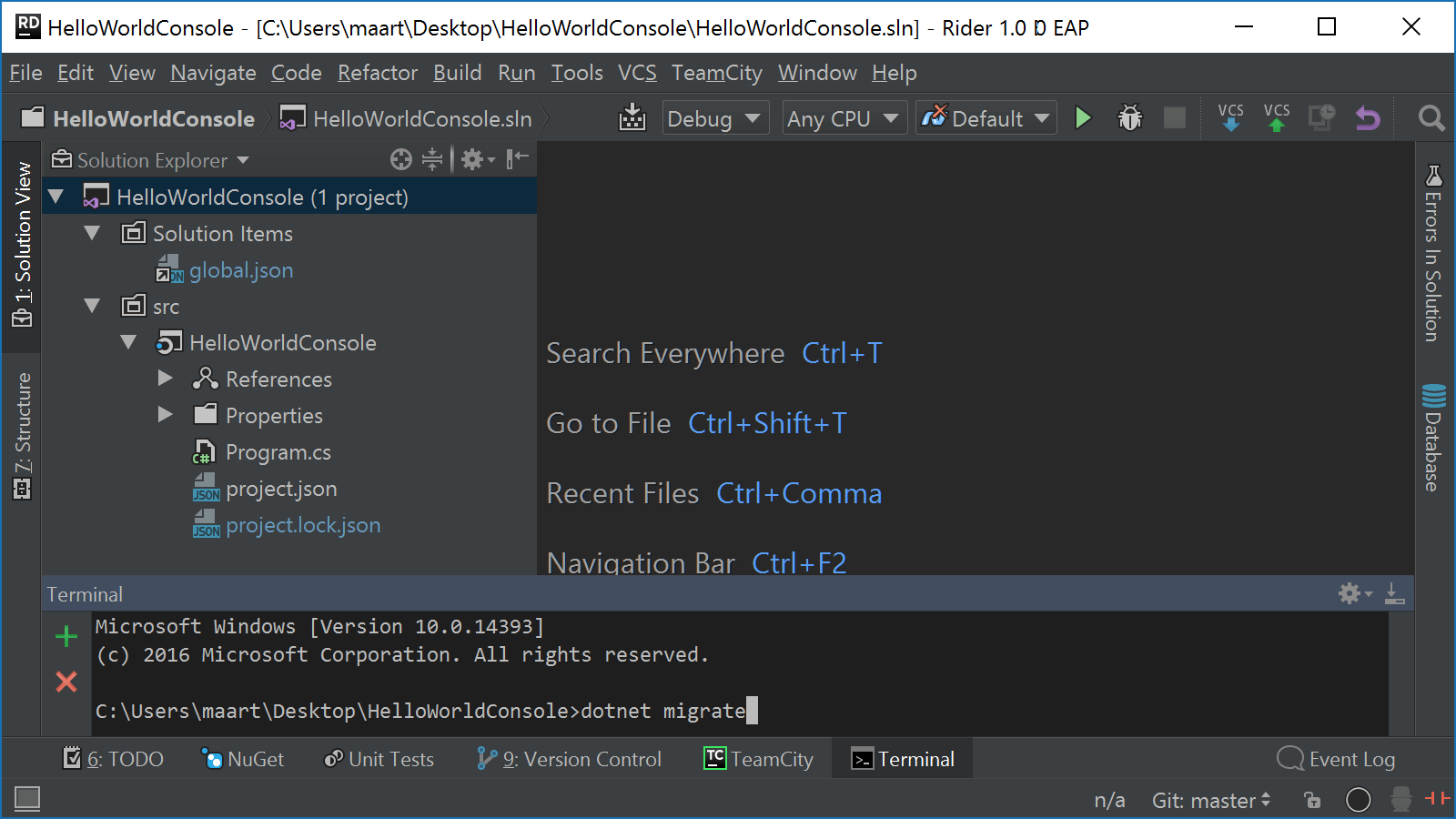
Task: Open Solution Explorer gear settings
Action: point(477,159)
